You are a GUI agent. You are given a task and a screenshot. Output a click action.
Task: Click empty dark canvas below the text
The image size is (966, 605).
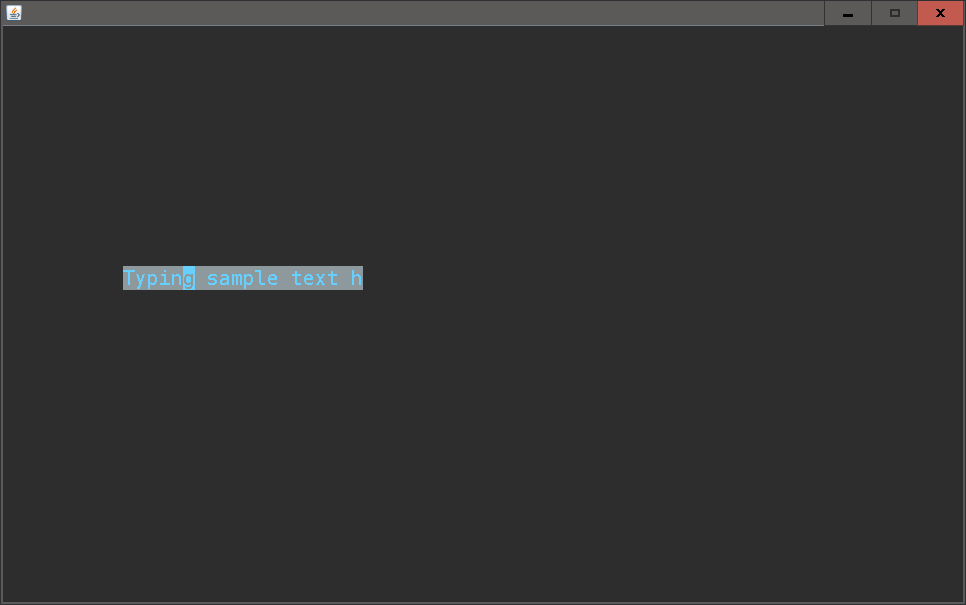[x=483, y=444]
